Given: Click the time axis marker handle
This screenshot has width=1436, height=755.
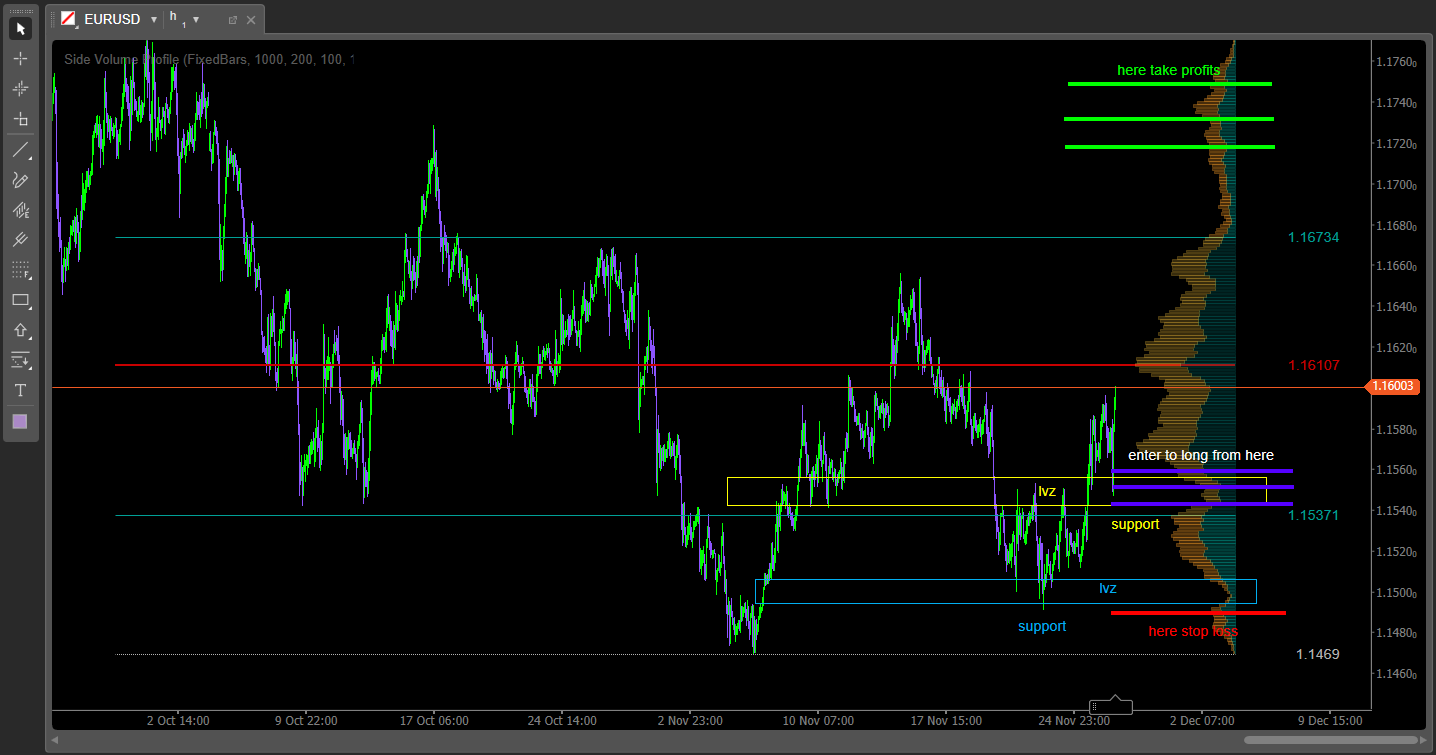Looking at the screenshot, I should tap(1110, 707).
